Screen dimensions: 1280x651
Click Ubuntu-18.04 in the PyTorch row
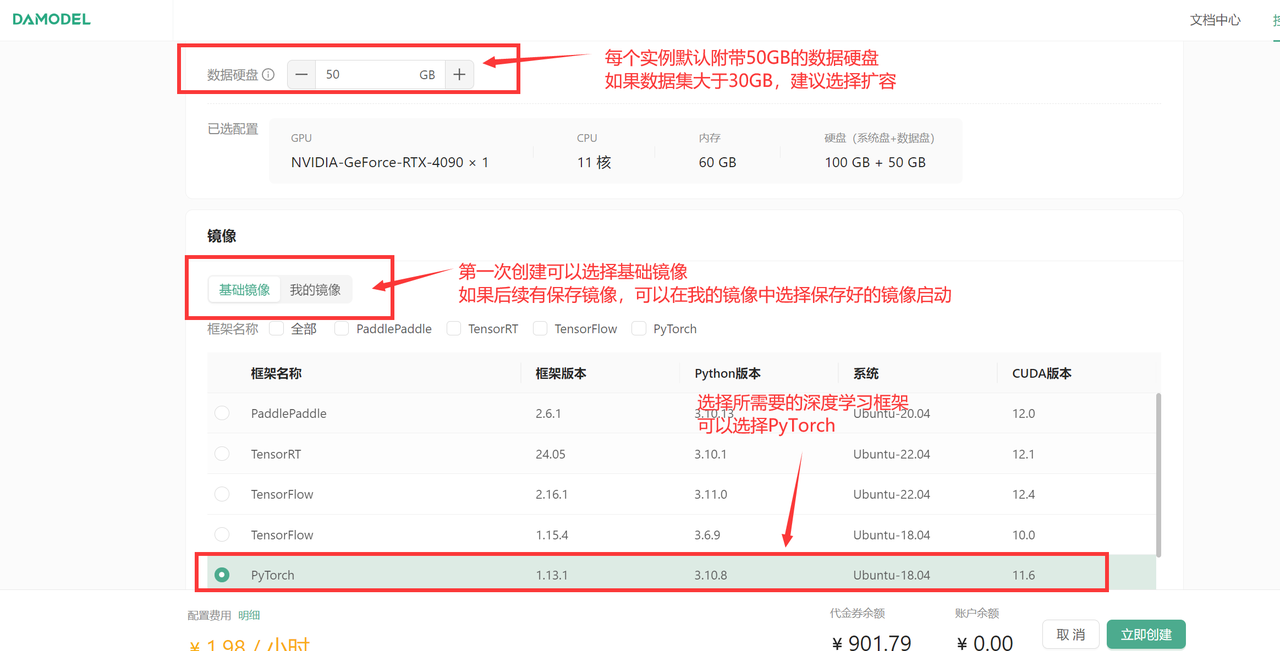[892, 575]
